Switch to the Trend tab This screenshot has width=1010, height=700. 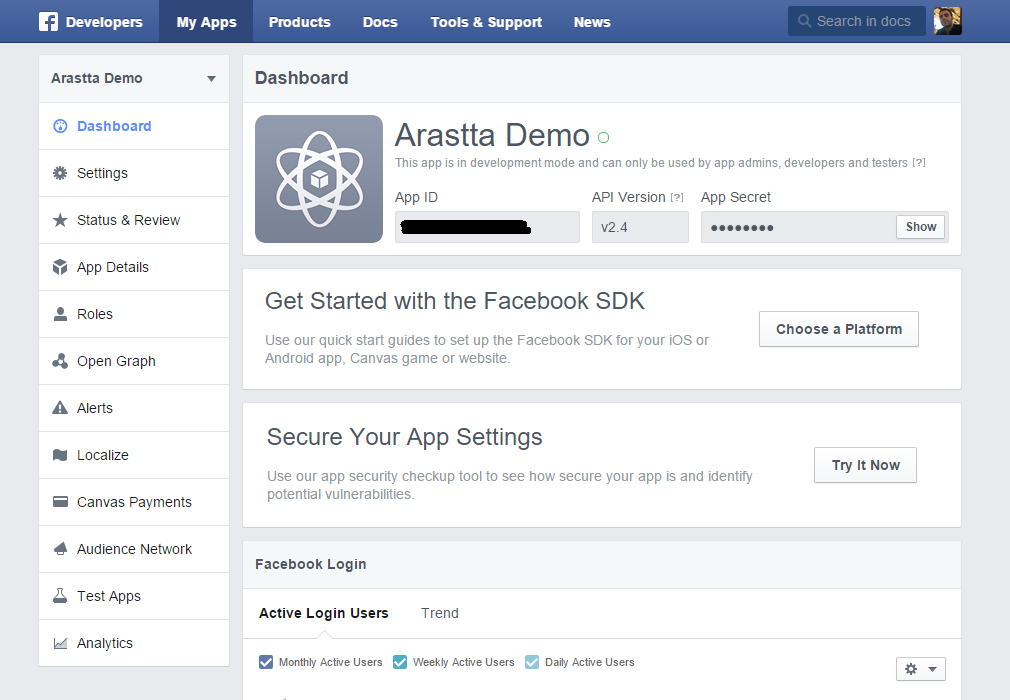point(440,613)
